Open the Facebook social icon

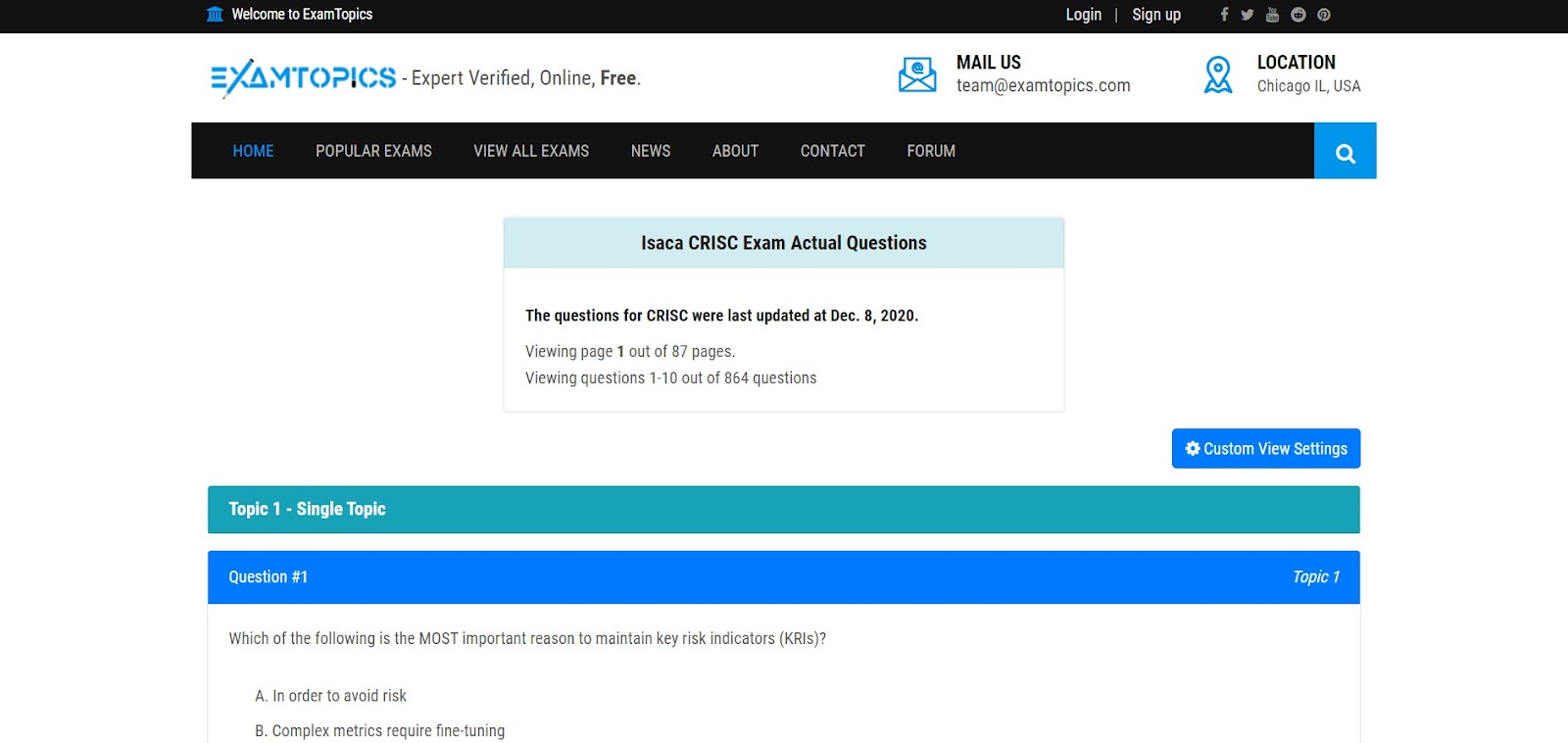1224,15
